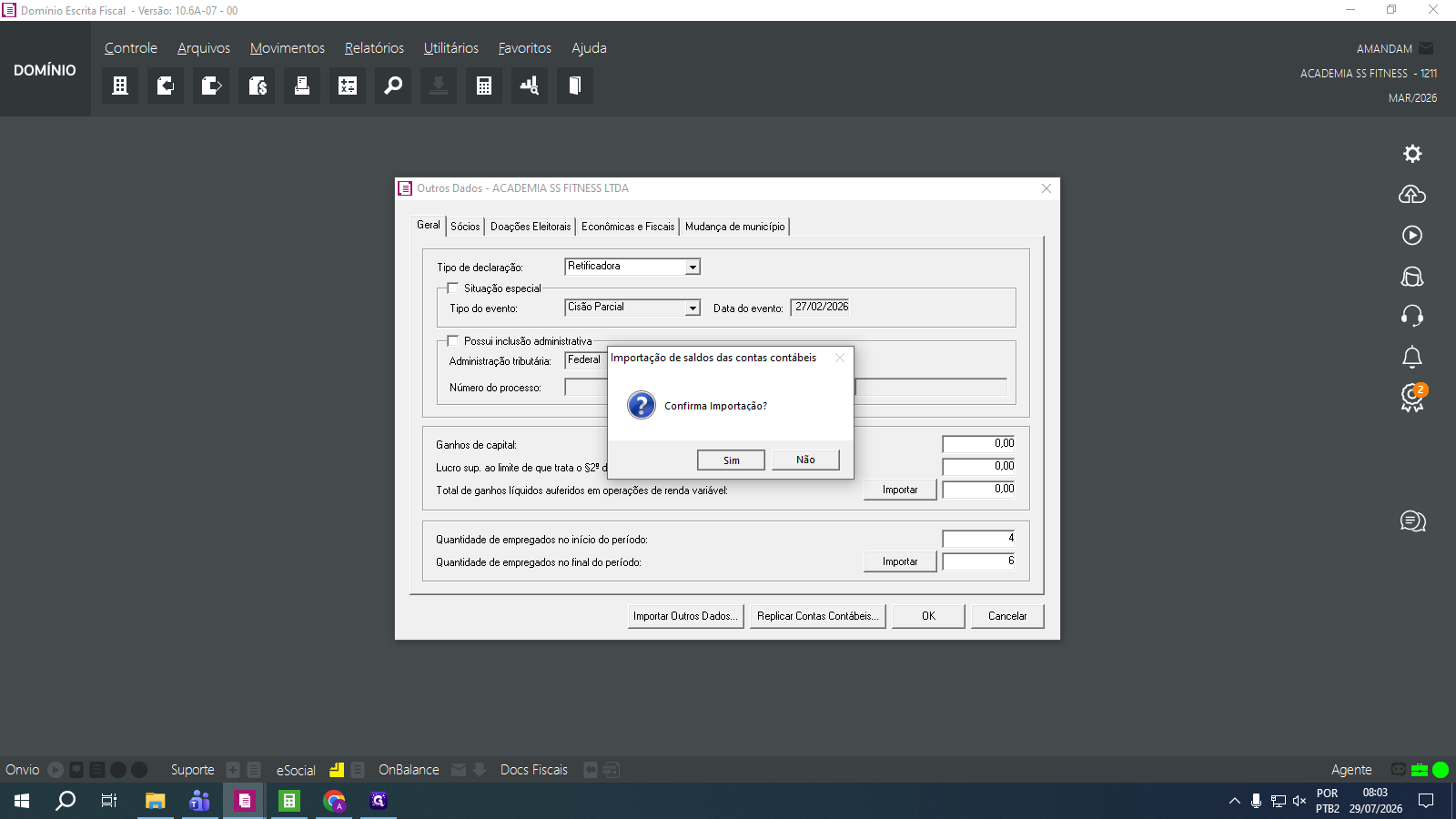The width and height of the screenshot is (1456, 819).
Task: Click the door (exit) toolbar icon
Action: [x=575, y=86]
